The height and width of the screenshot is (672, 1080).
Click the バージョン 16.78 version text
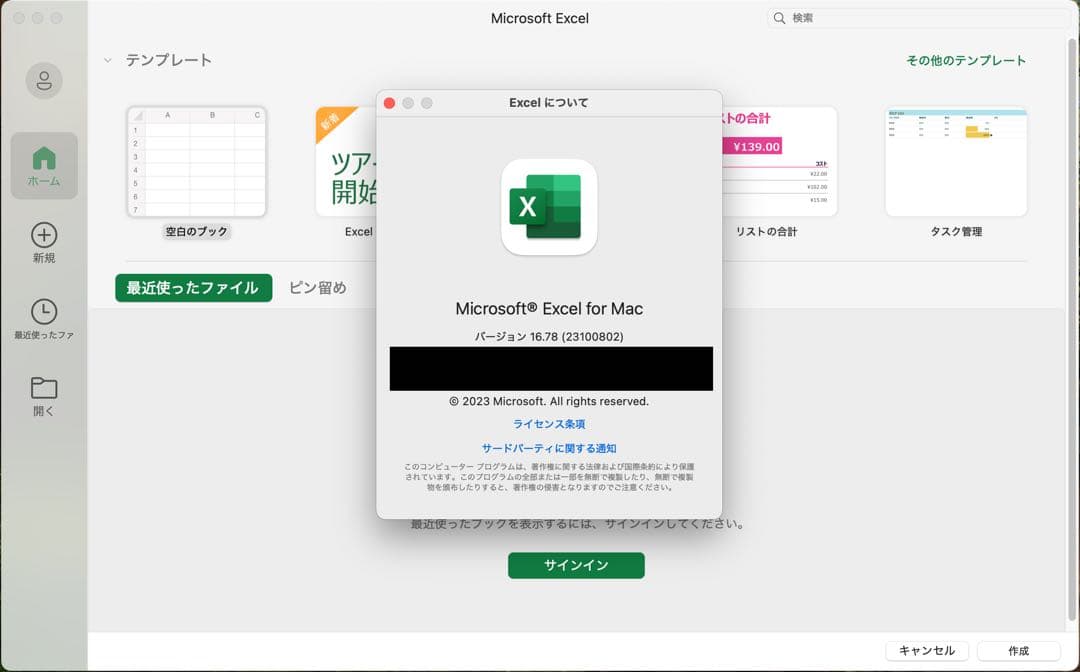[x=549, y=337]
